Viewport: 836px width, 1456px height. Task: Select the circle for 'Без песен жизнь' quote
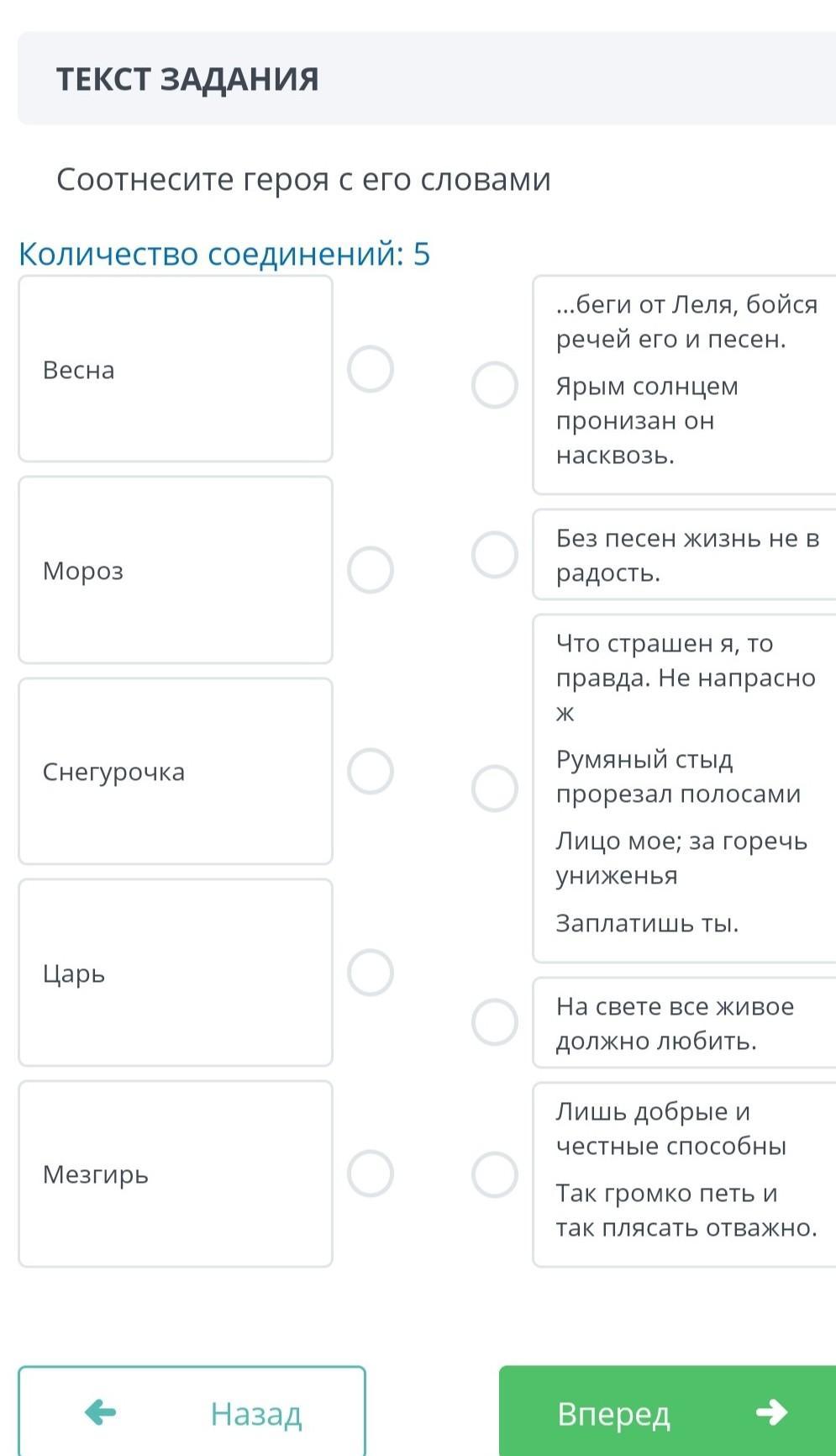[x=494, y=555]
